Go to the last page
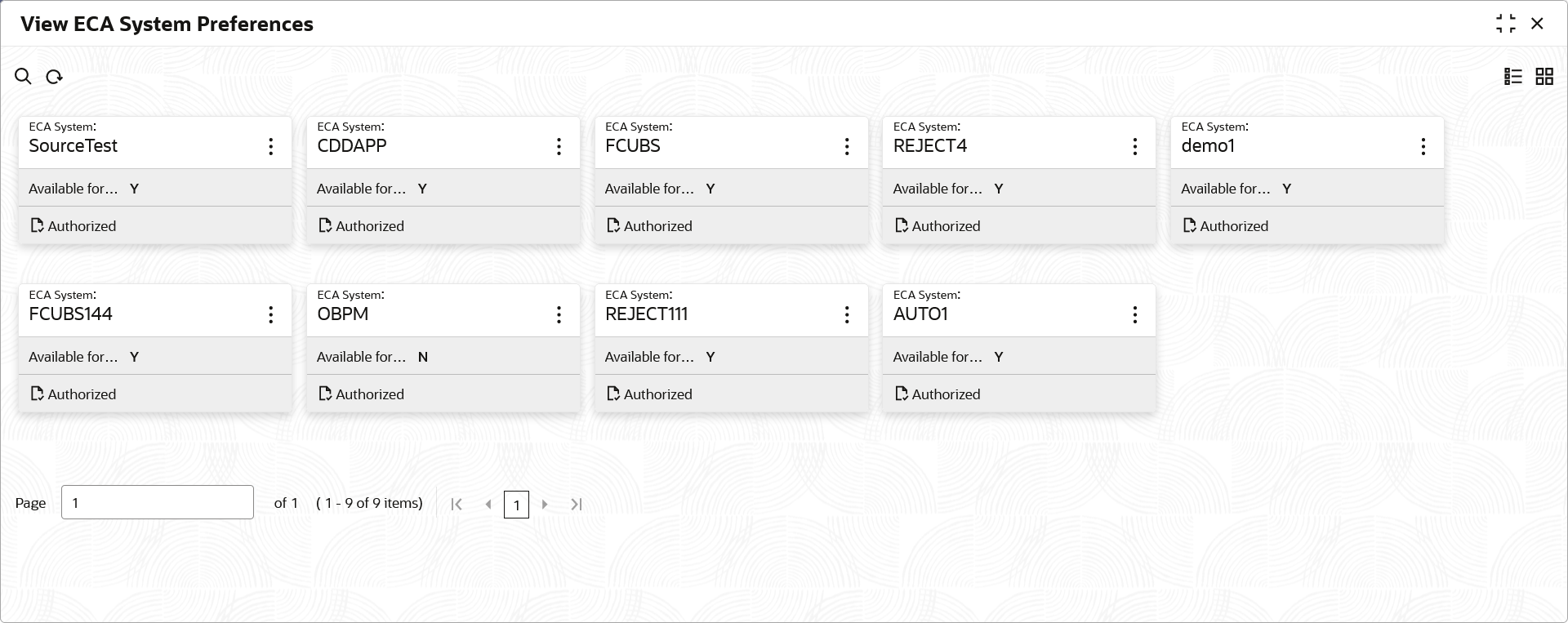Screen dimensions: 1568x623 tap(576, 505)
